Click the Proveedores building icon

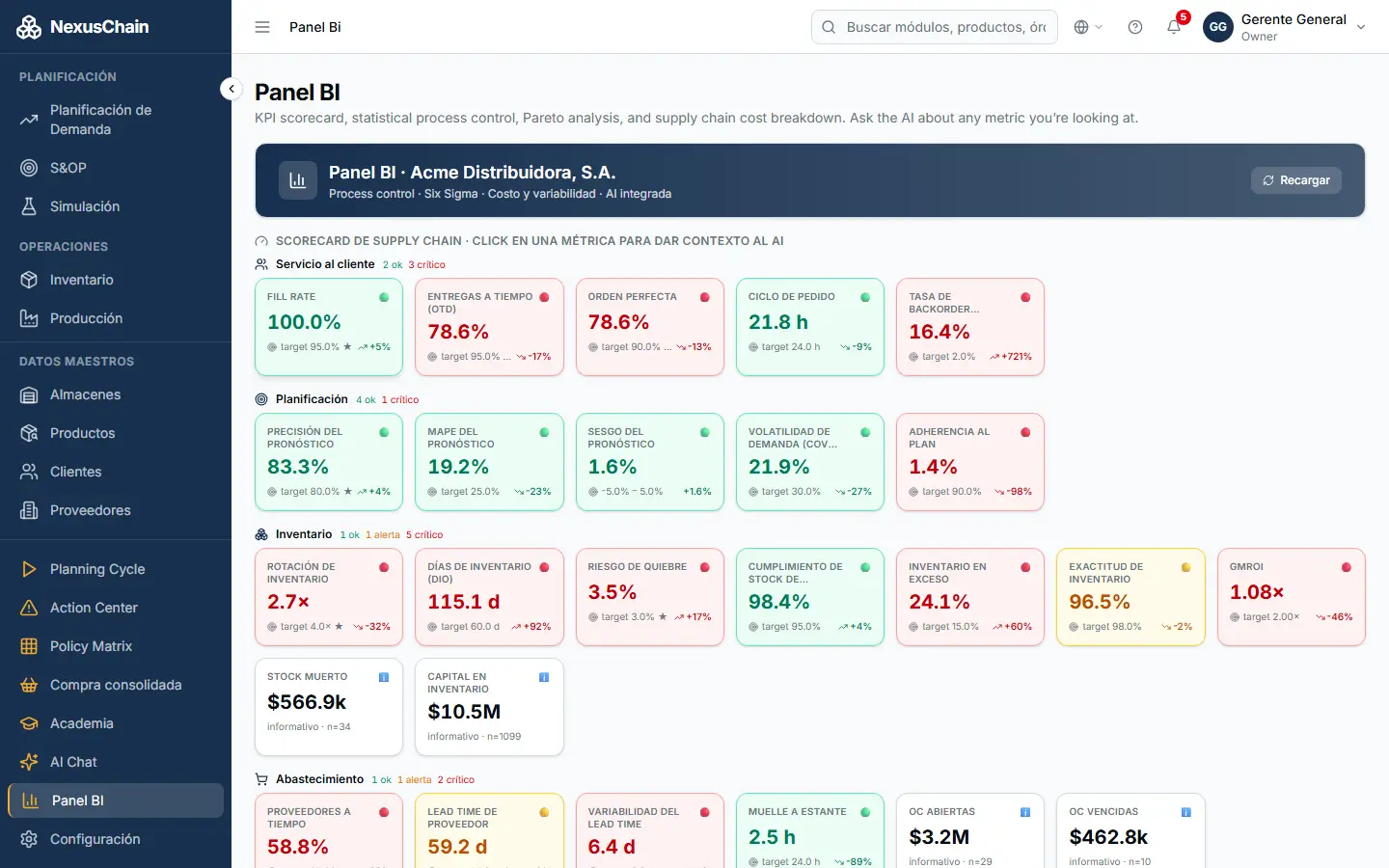click(29, 510)
